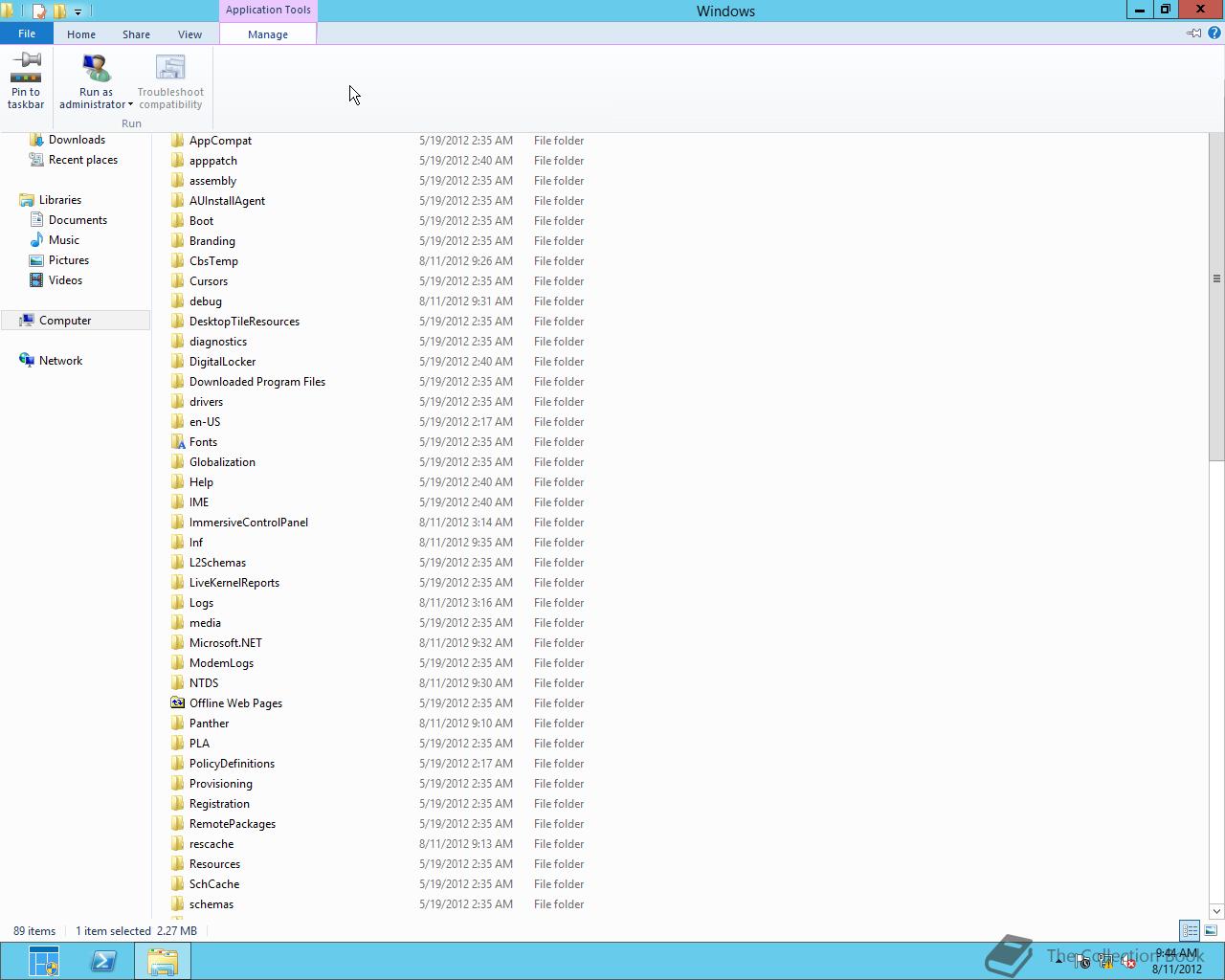
Task: Select the PLA folder icon
Action: pyautogui.click(x=177, y=743)
